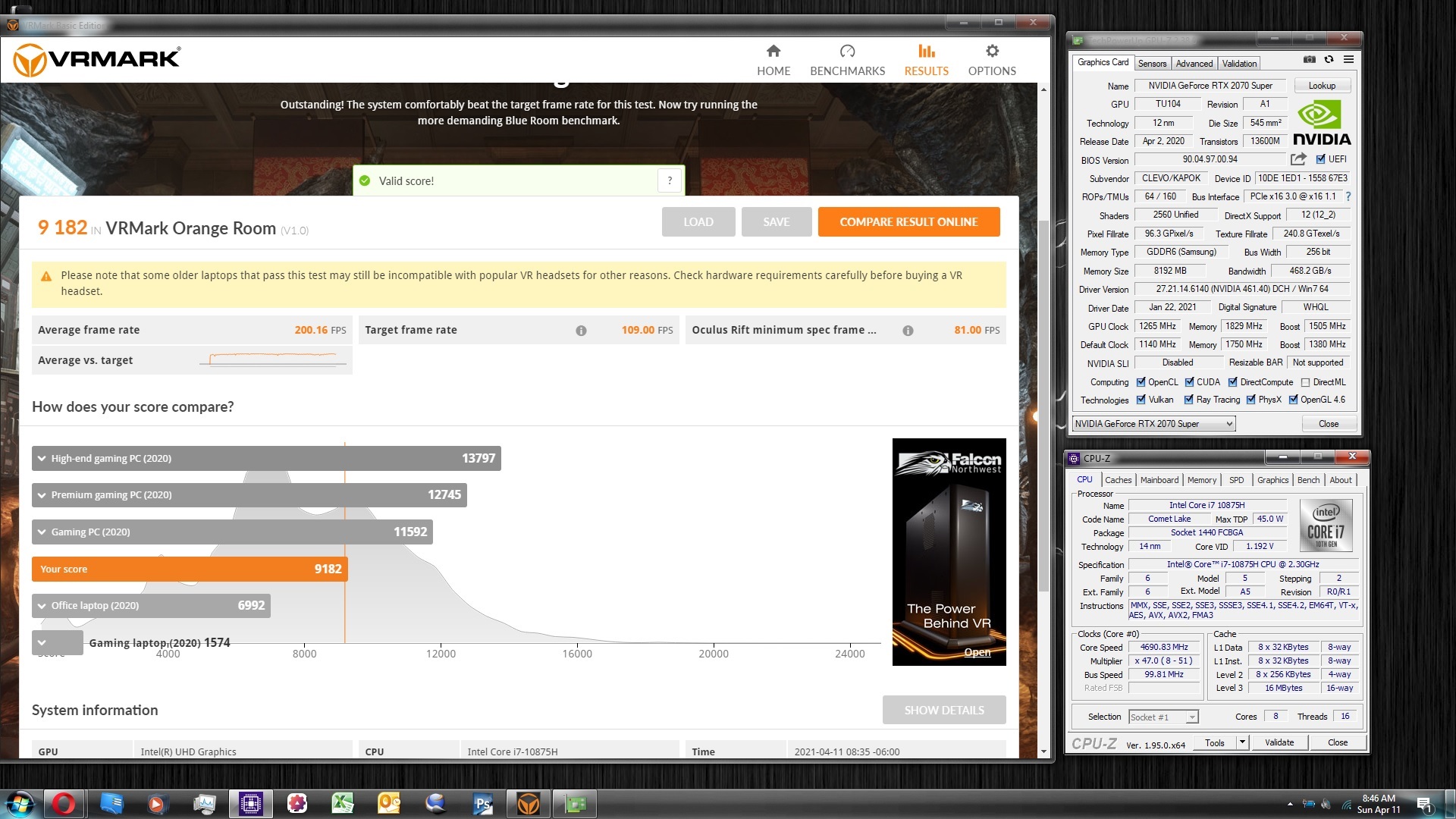Open the Action Center notification icon
Image resolution: width=1456 pixels, height=819 pixels.
pos(1423,805)
